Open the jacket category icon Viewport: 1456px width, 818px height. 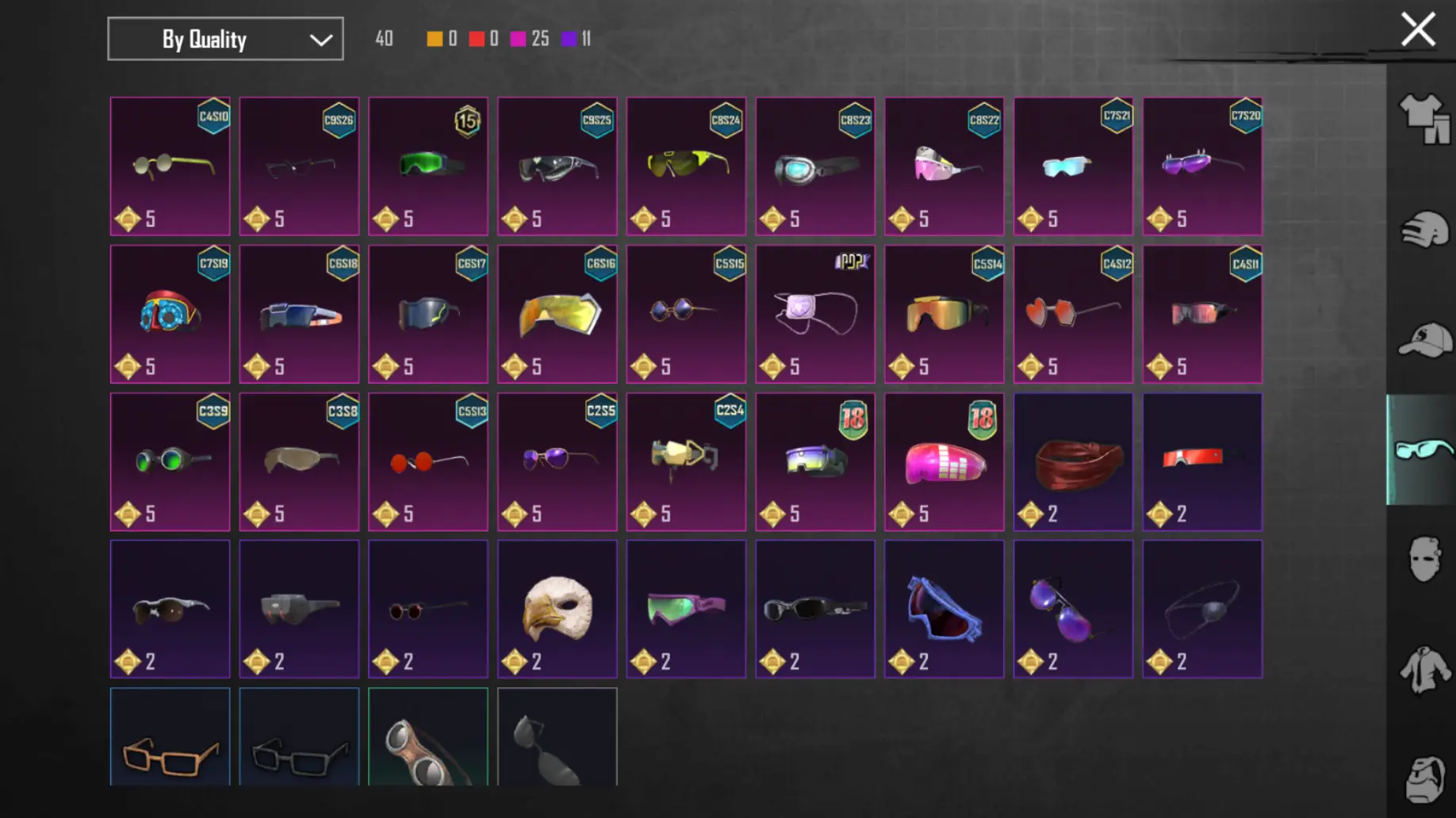tap(1424, 670)
